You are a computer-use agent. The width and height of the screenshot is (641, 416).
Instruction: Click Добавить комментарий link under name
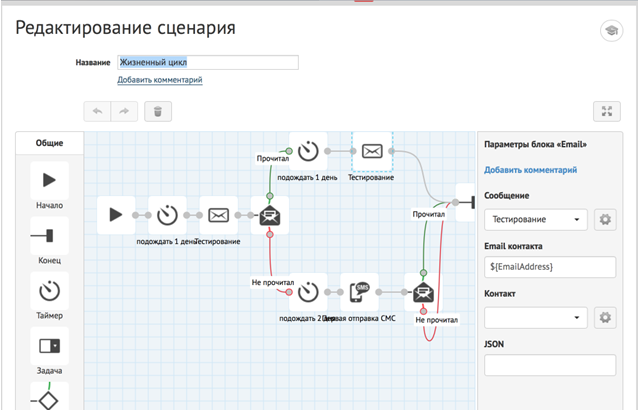[x=160, y=80]
